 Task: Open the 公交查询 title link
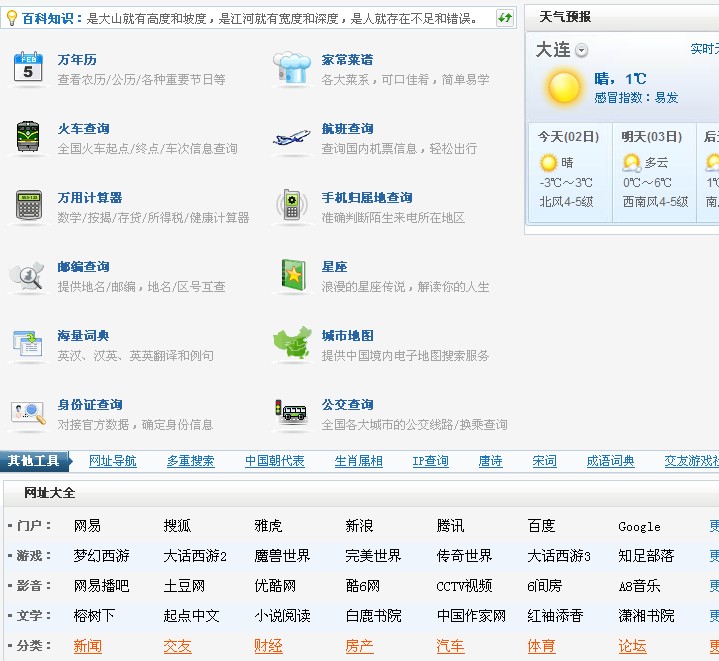[347, 404]
